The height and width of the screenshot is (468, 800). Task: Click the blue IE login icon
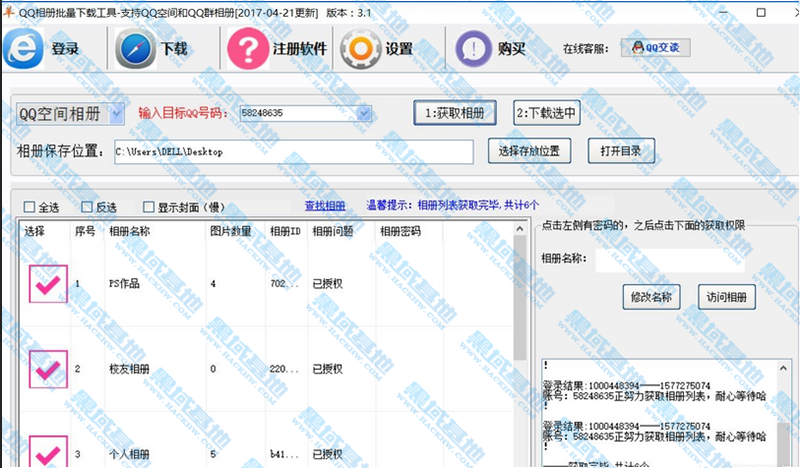23,48
